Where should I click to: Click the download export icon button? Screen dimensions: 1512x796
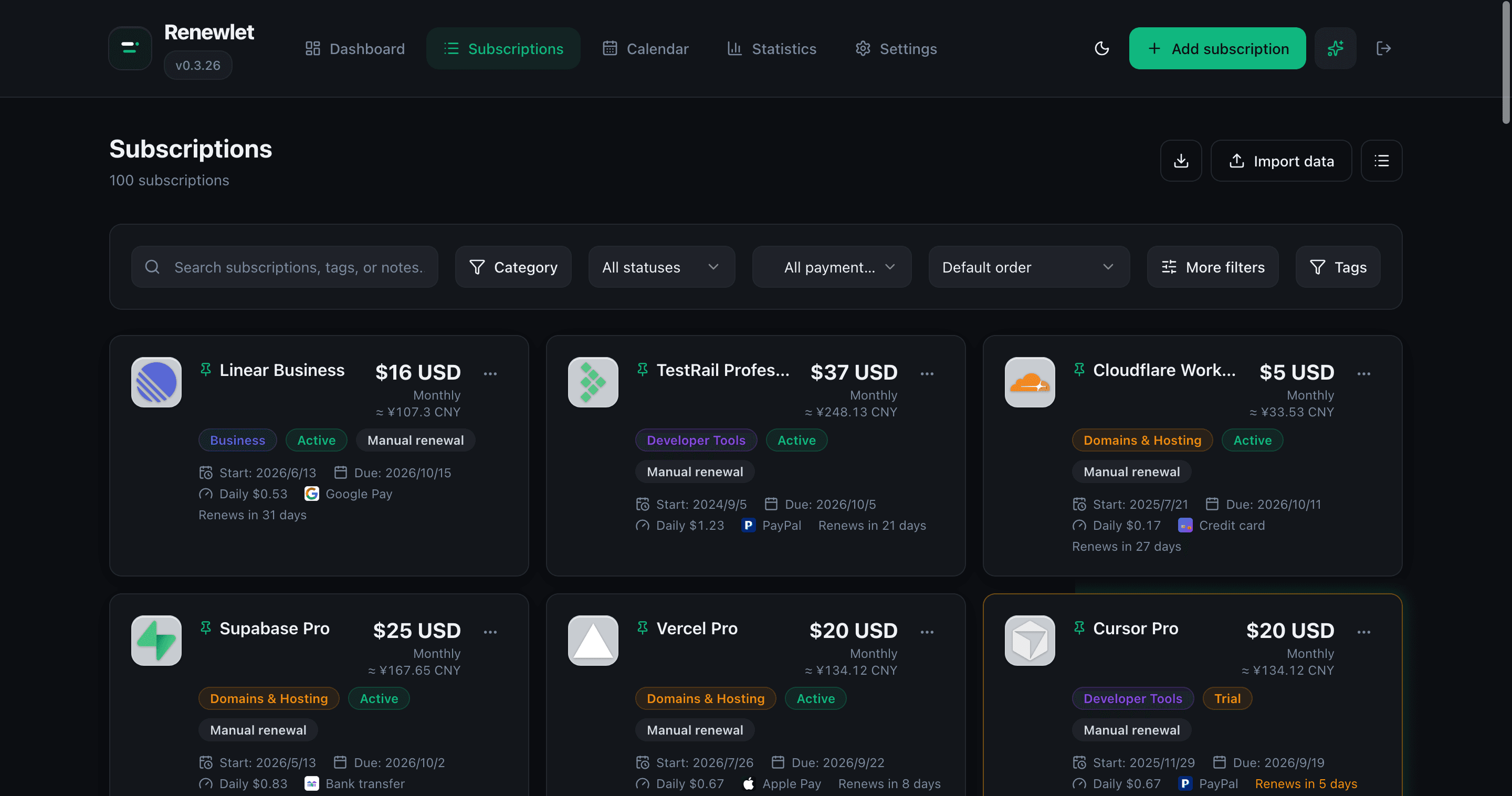pyautogui.click(x=1181, y=161)
